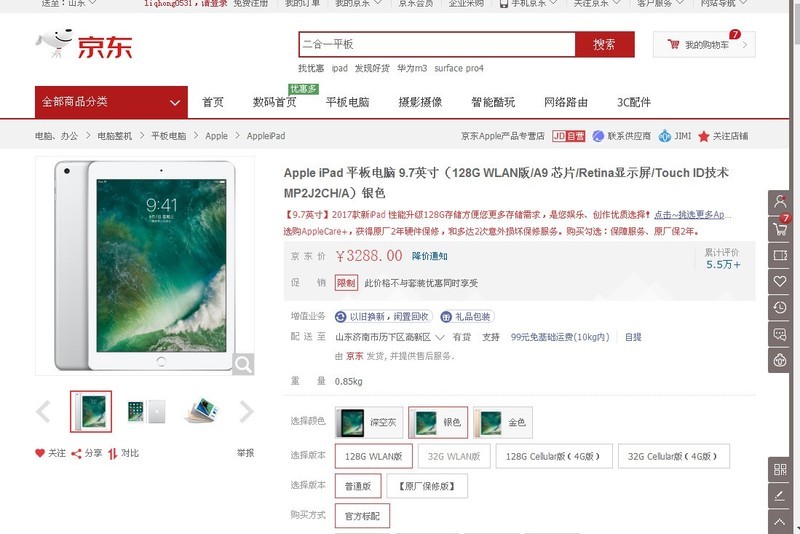Choose the 深空灰 color swatch
Viewport: 800px width, 534px height.
369,422
